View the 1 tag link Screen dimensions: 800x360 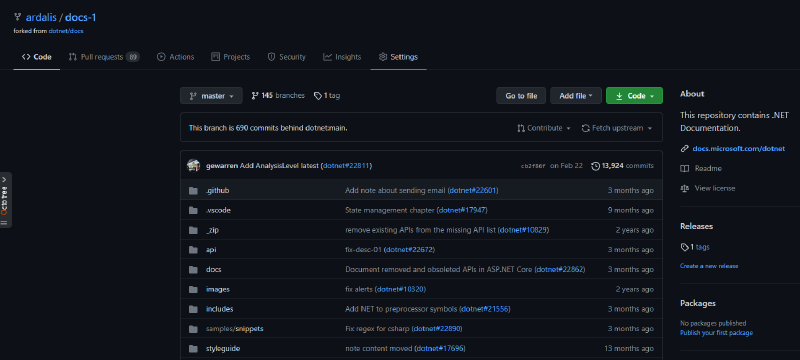click(327, 96)
